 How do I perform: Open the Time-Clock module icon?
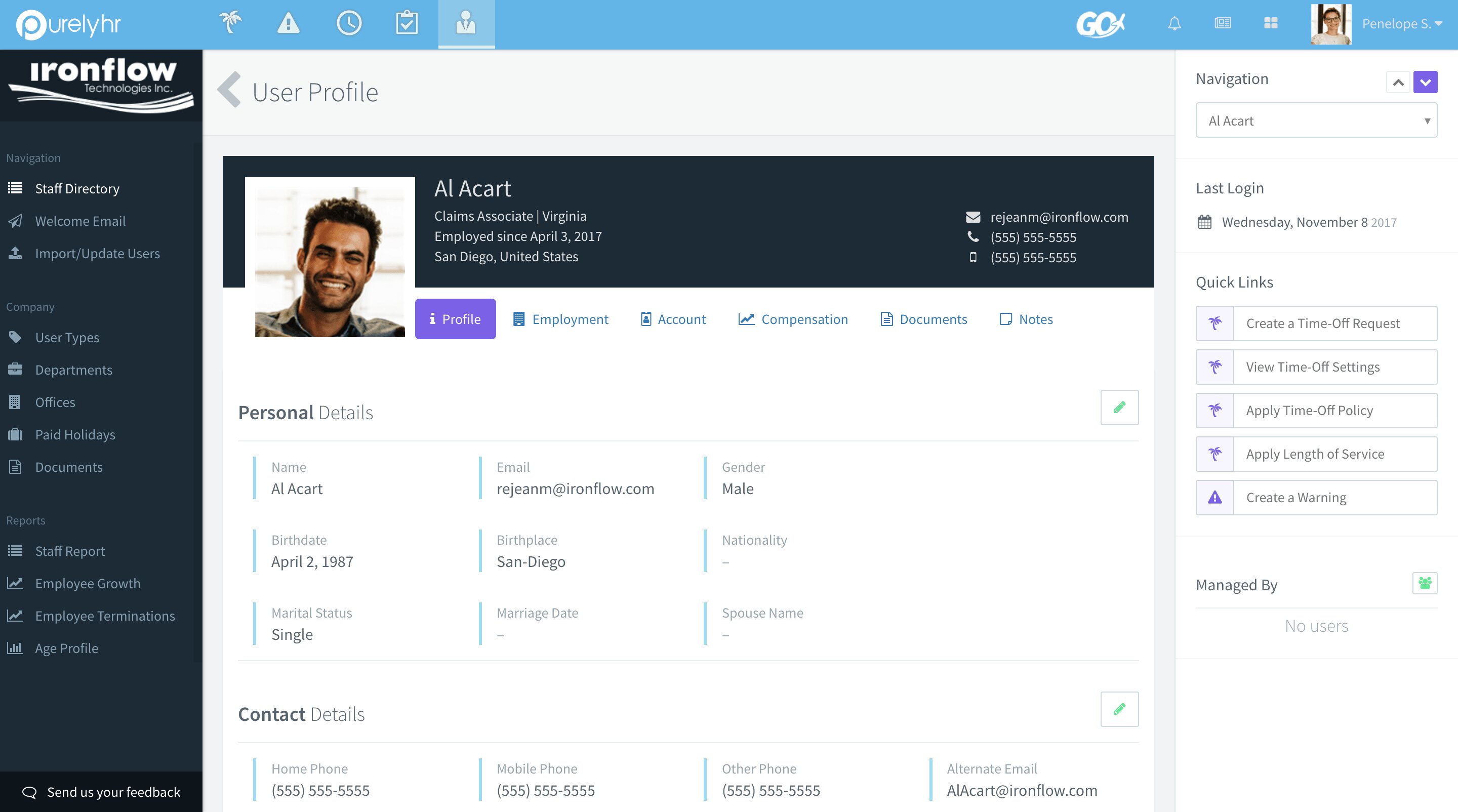tap(349, 23)
